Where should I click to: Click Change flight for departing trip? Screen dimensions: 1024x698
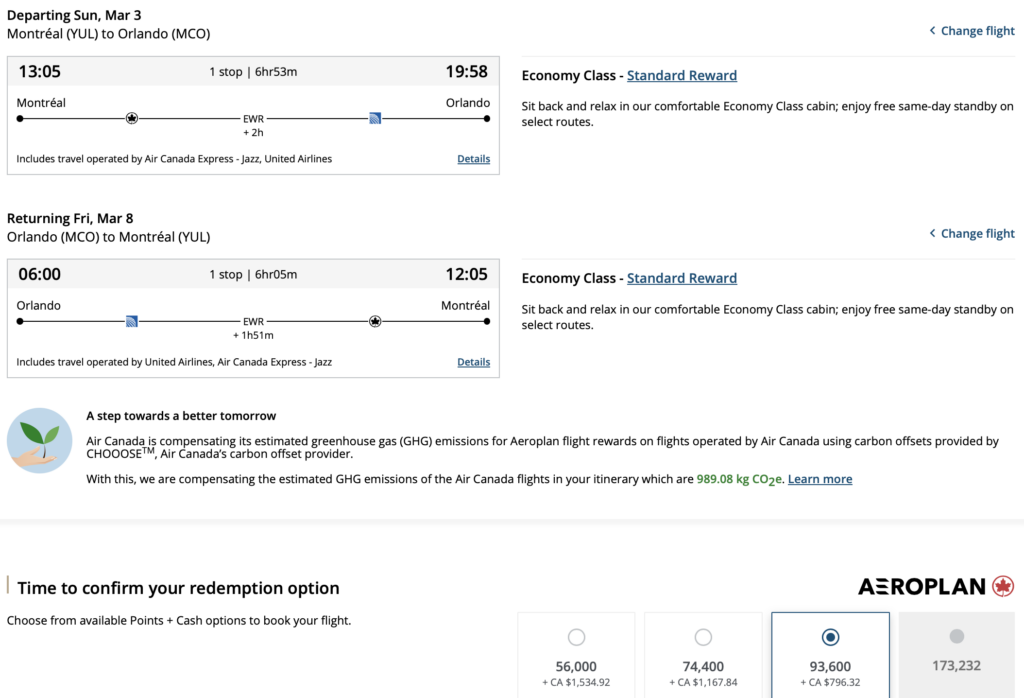tap(971, 31)
